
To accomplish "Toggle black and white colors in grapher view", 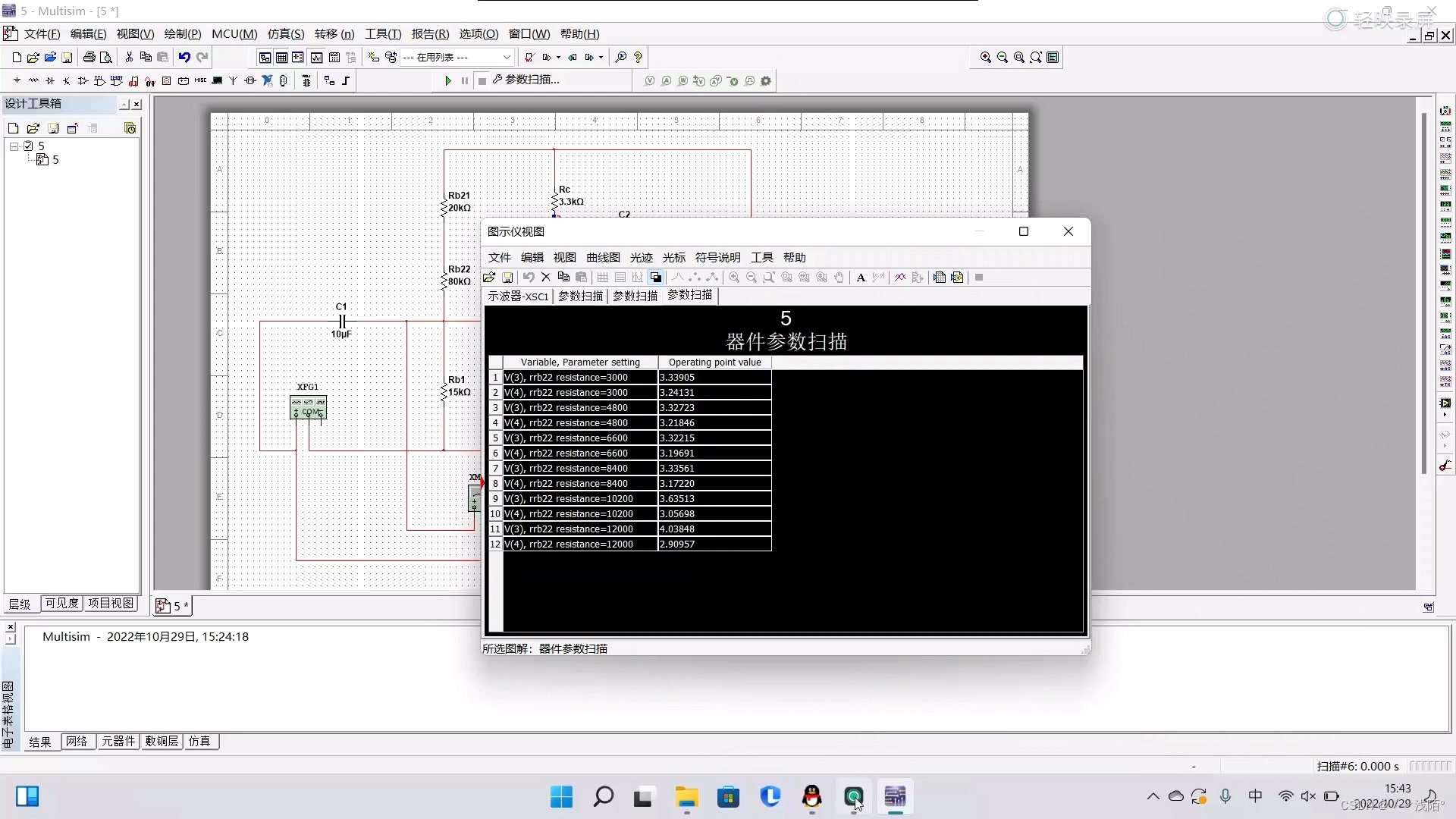I will click(x=656, y=278).
